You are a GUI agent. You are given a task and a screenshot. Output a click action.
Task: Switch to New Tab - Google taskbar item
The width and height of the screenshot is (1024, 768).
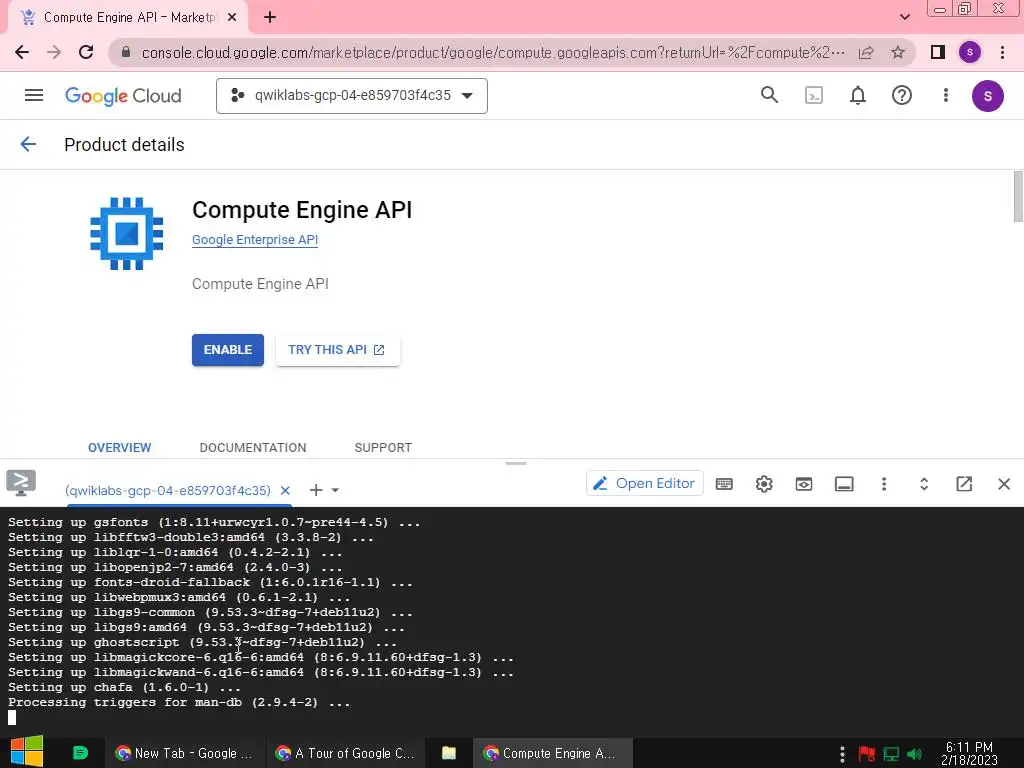[x=185, y=753]
